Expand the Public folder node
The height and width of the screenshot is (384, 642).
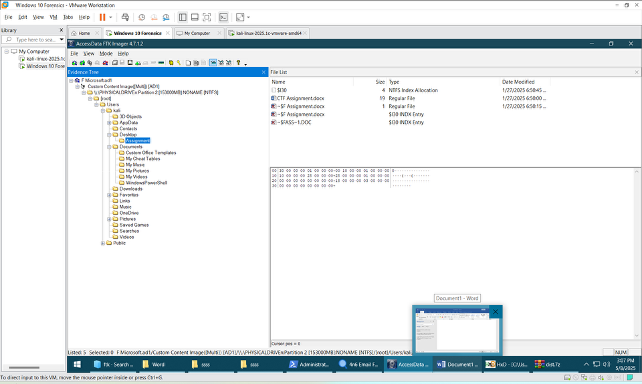pyautogui.click(x=103, y=243)
